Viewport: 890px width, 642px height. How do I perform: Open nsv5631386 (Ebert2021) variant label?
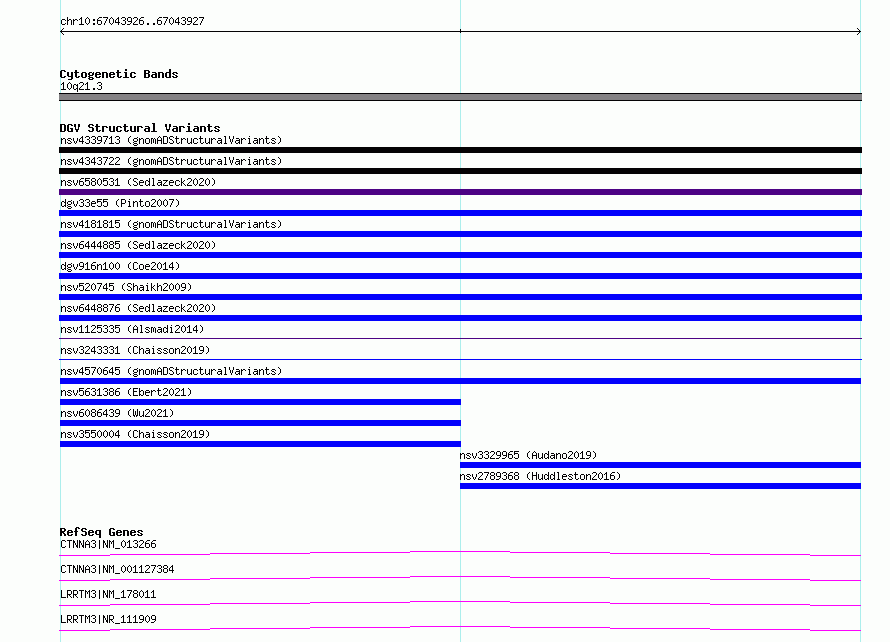point(126,392)
